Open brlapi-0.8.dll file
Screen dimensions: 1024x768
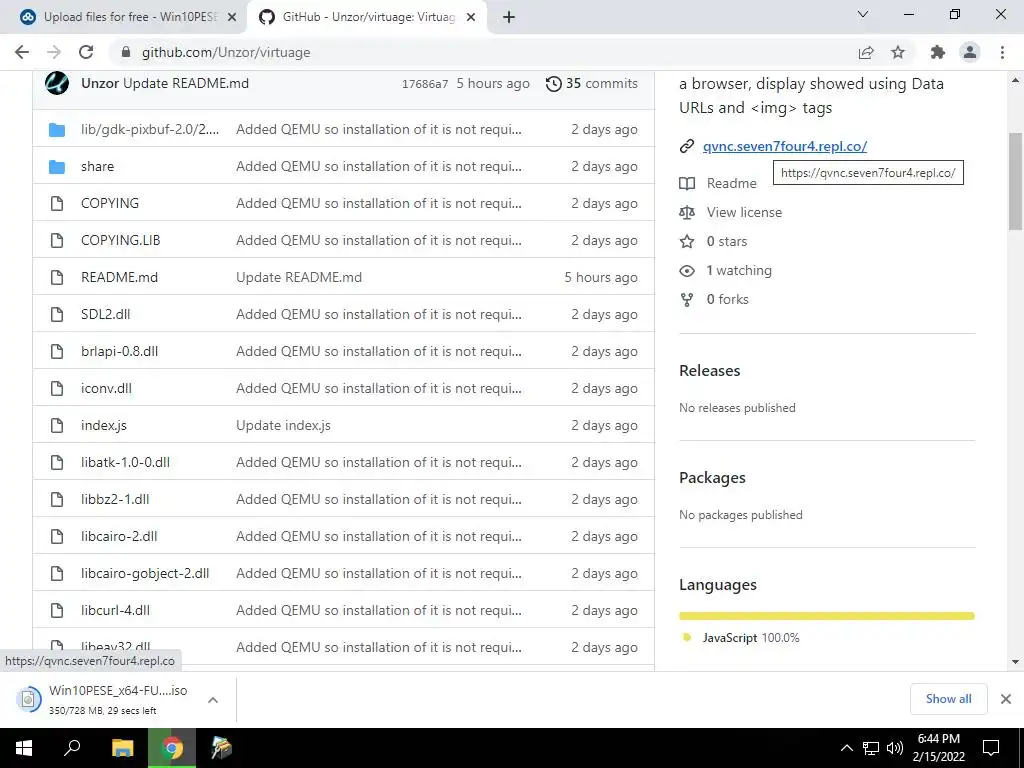coord(120,351)
